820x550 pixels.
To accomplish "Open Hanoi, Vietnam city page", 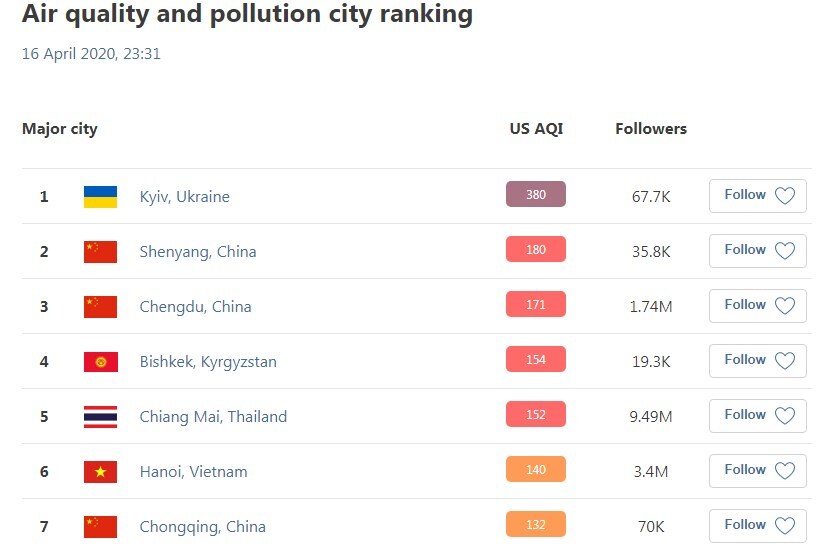I will (x=193, y=472).
